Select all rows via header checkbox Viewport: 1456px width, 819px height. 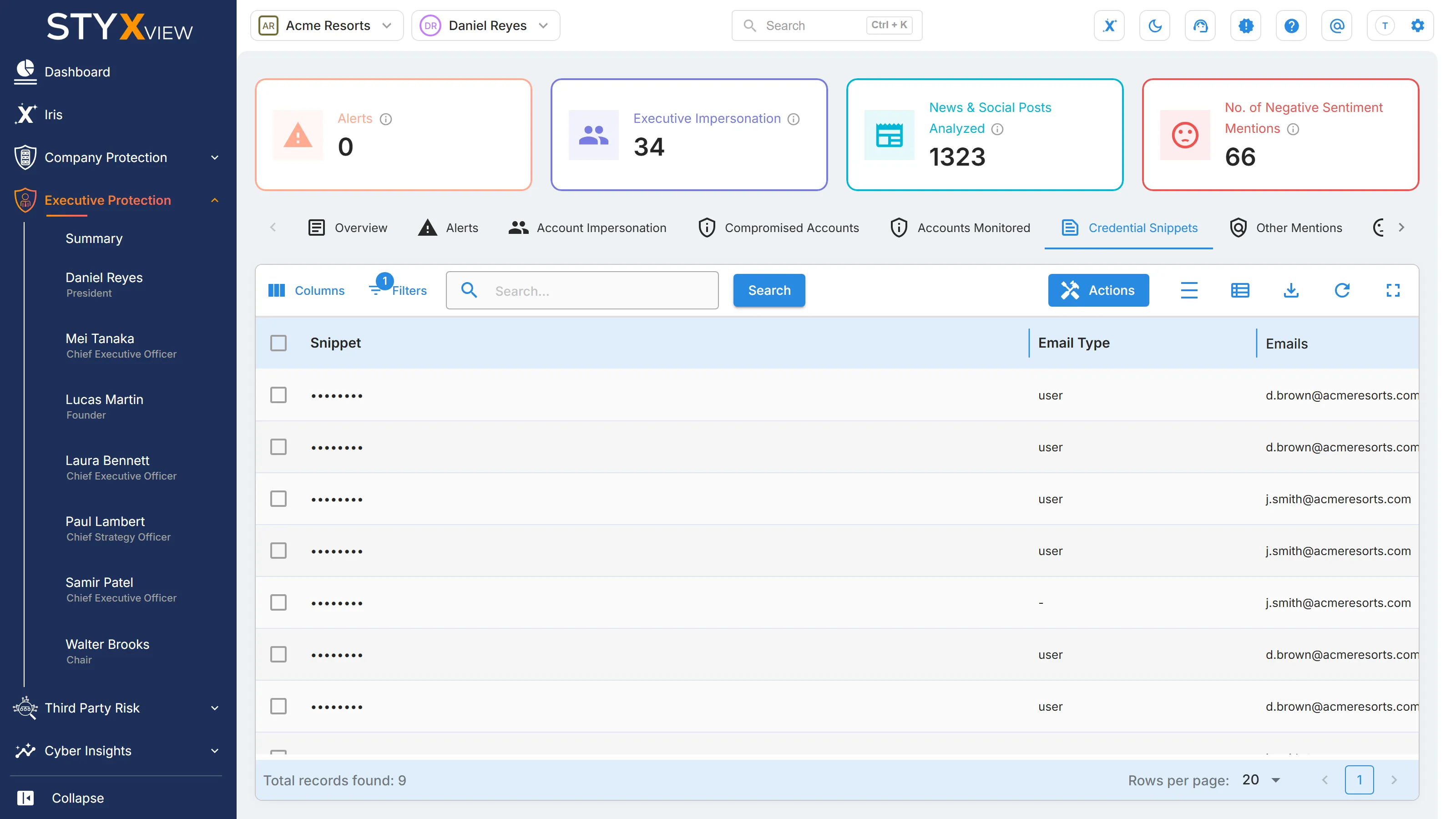click(278, 343)
